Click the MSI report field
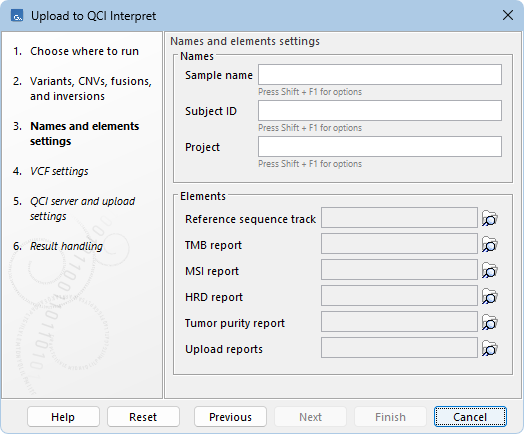This screenshot has width=524, height=434. click(399, 270)
